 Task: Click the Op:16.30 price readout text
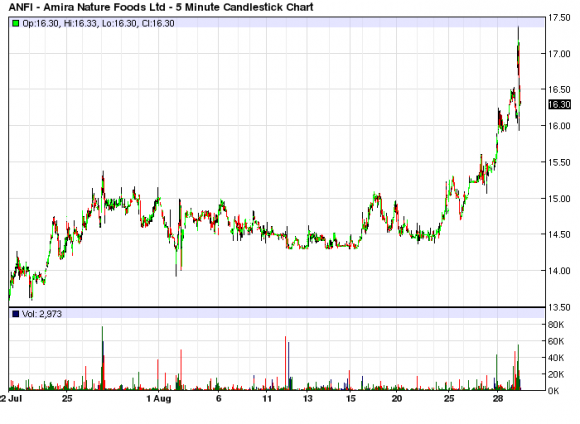40,24
